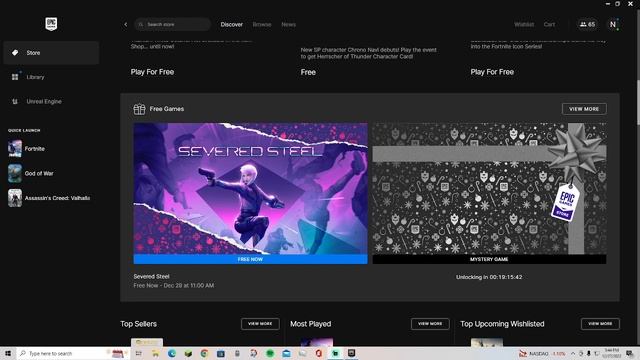Click View More next to Top Sellers
Screen dimensions: 640x360
(260, 324)
